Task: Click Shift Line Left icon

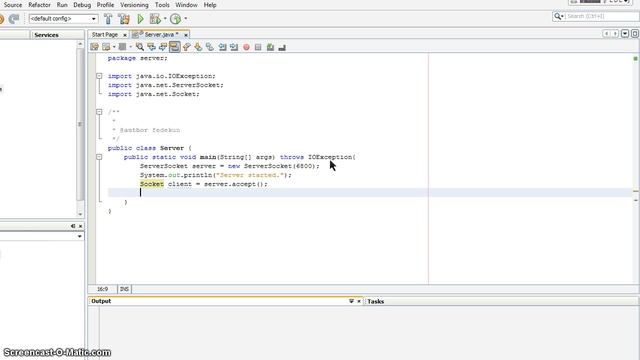Action: tap(222, 47)
